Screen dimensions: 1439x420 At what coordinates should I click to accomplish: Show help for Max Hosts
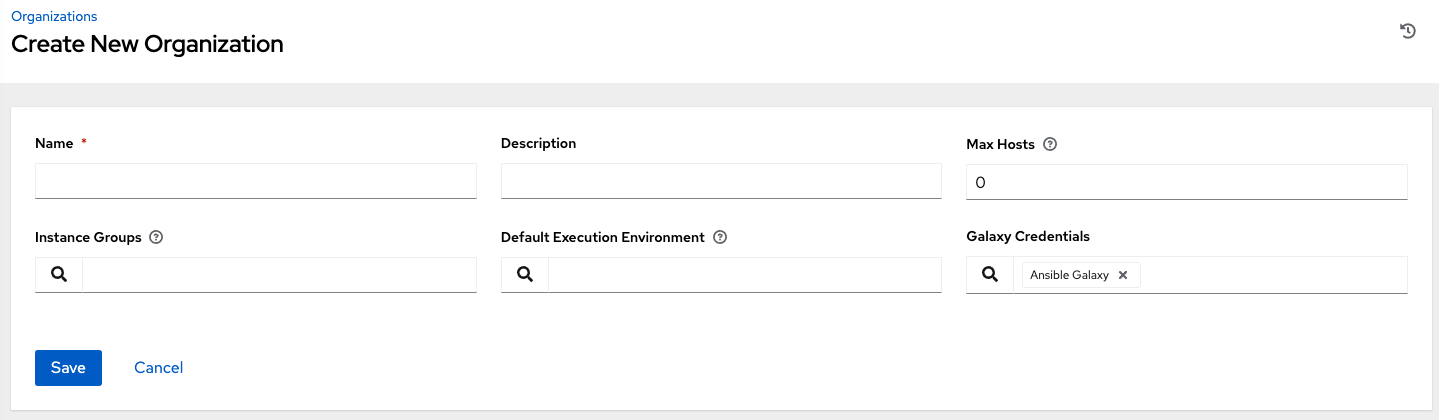coord(1050,144)
